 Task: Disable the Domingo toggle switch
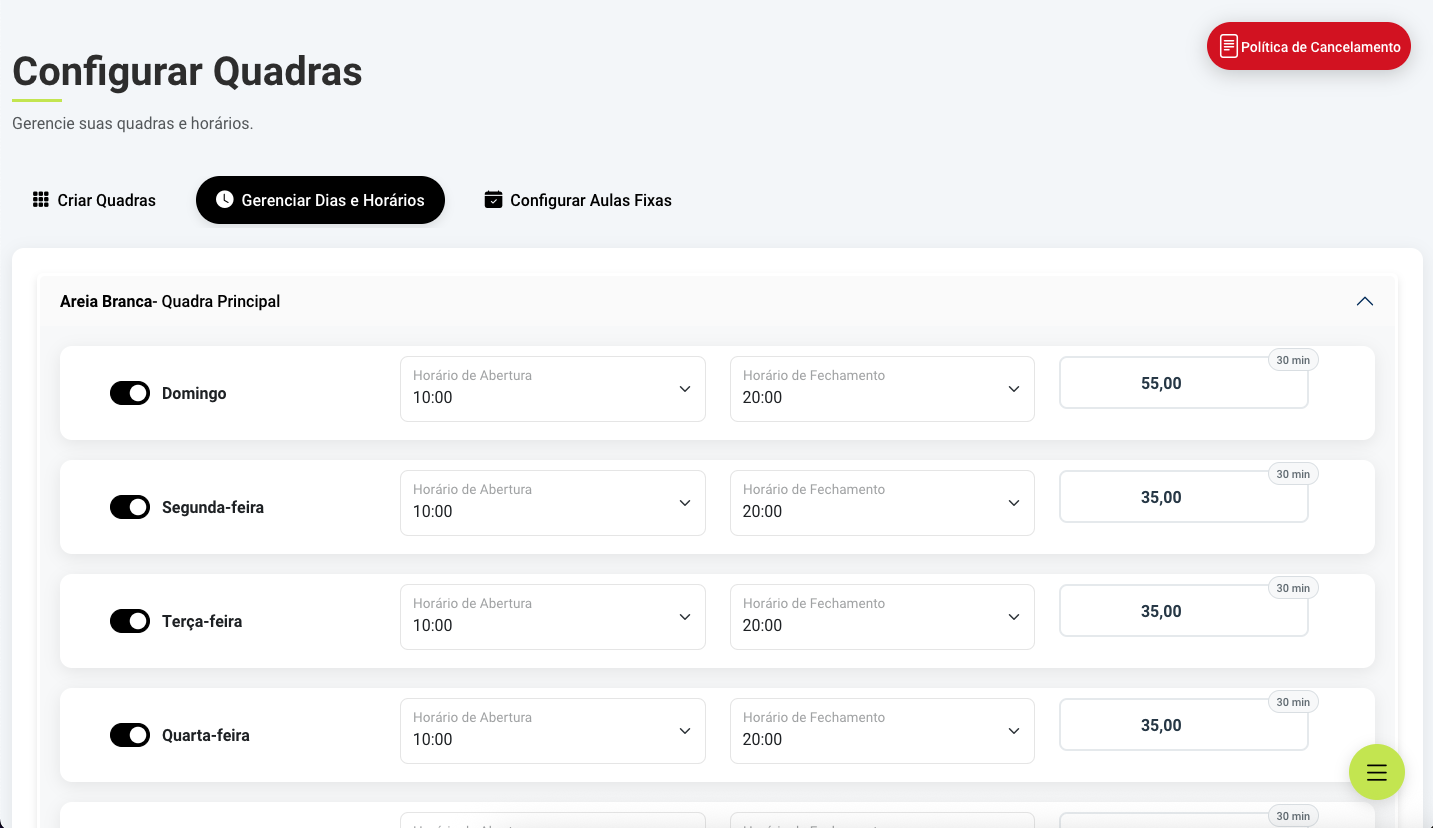pos(130,393)
